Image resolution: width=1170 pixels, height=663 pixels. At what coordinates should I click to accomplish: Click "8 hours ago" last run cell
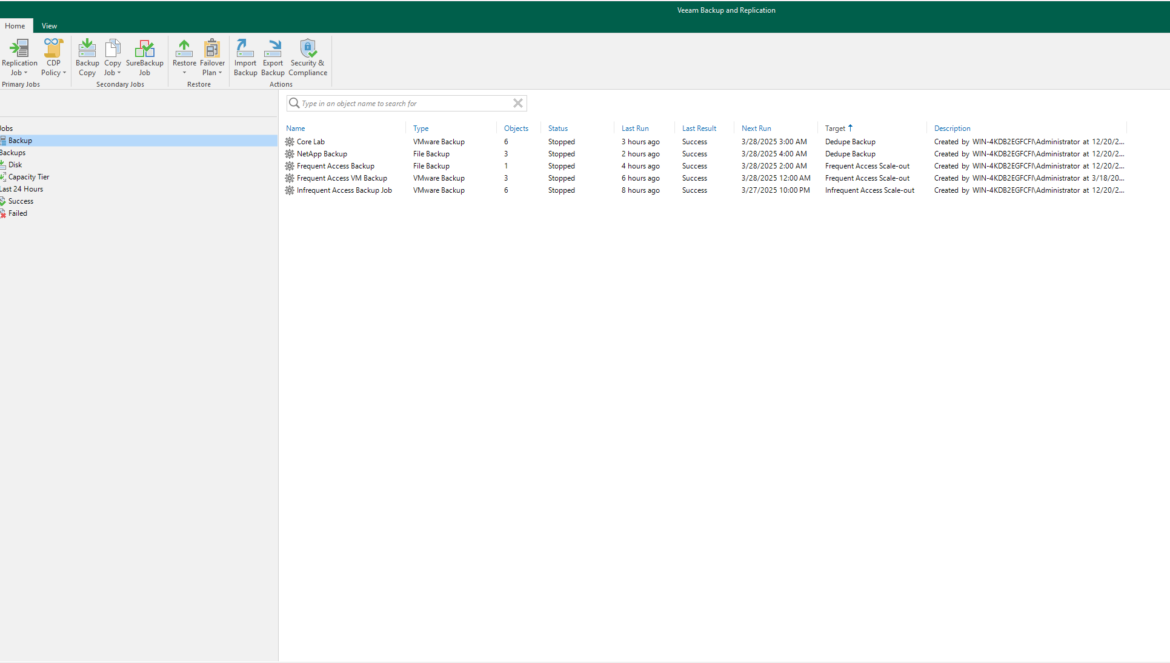(640, 190)
